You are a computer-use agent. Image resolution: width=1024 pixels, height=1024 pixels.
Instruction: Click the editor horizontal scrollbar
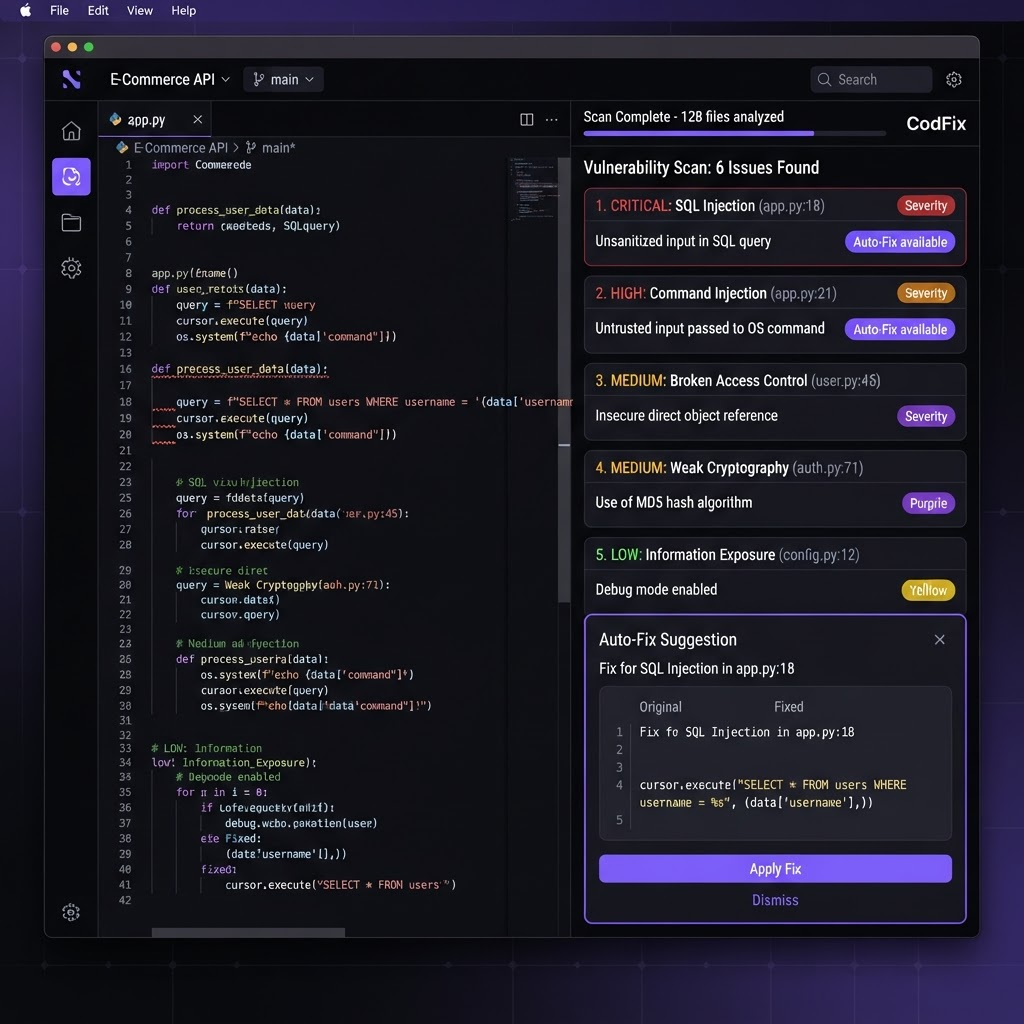coord(248,933)
